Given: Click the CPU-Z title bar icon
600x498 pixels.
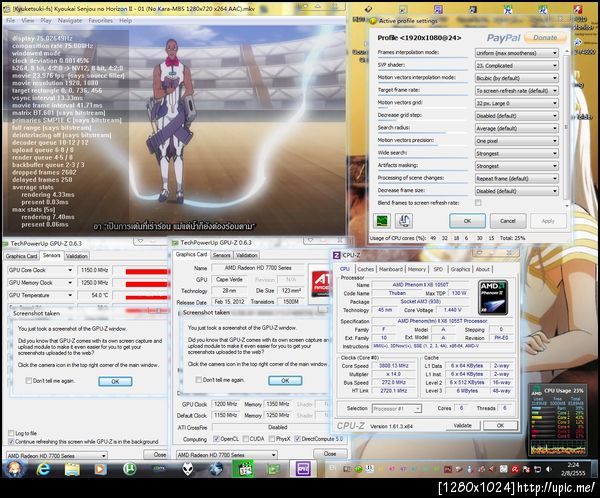Looking at the screenshot, I should click(337, 255).
